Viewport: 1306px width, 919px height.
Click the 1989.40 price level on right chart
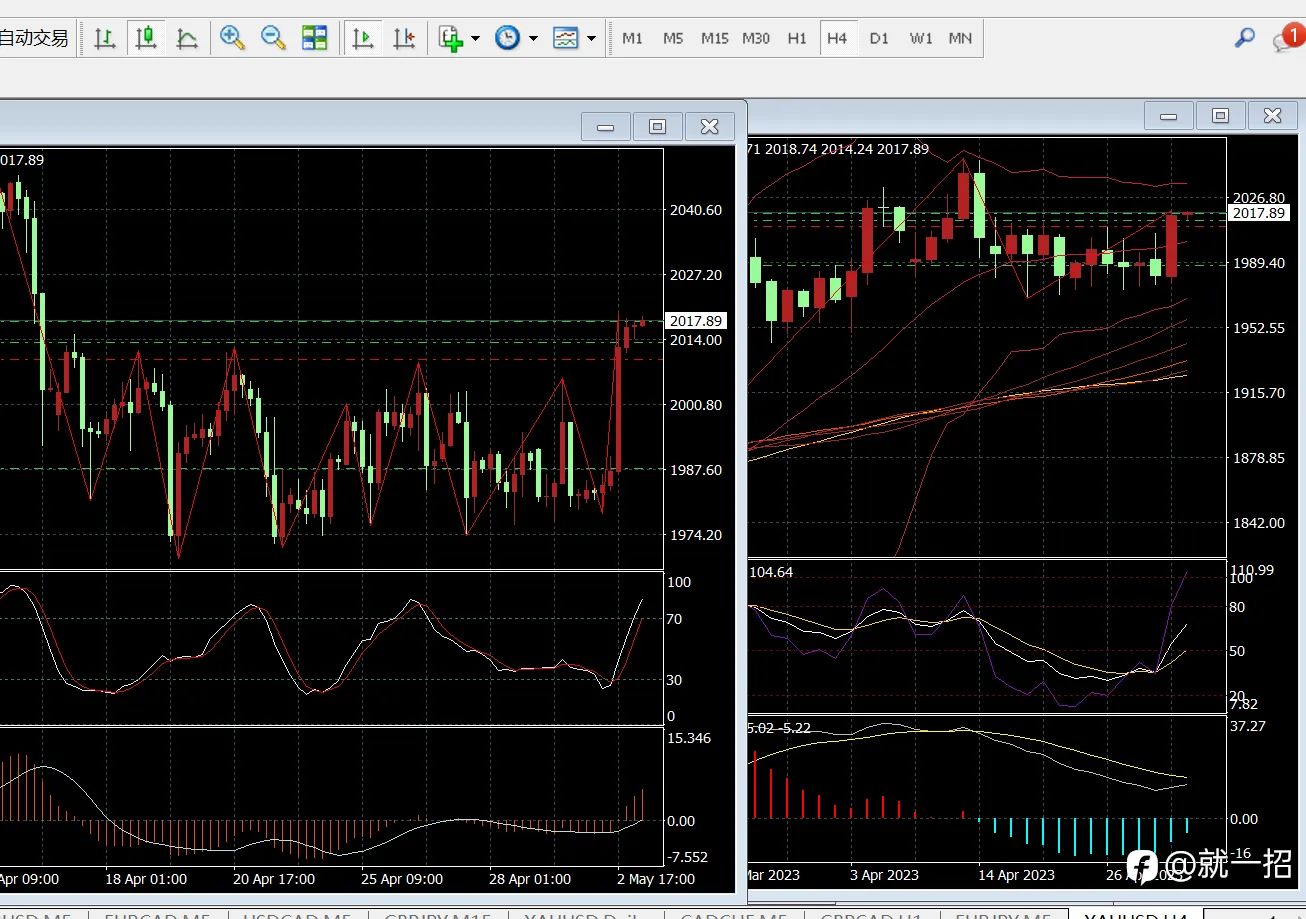[x=1259, y=263]
